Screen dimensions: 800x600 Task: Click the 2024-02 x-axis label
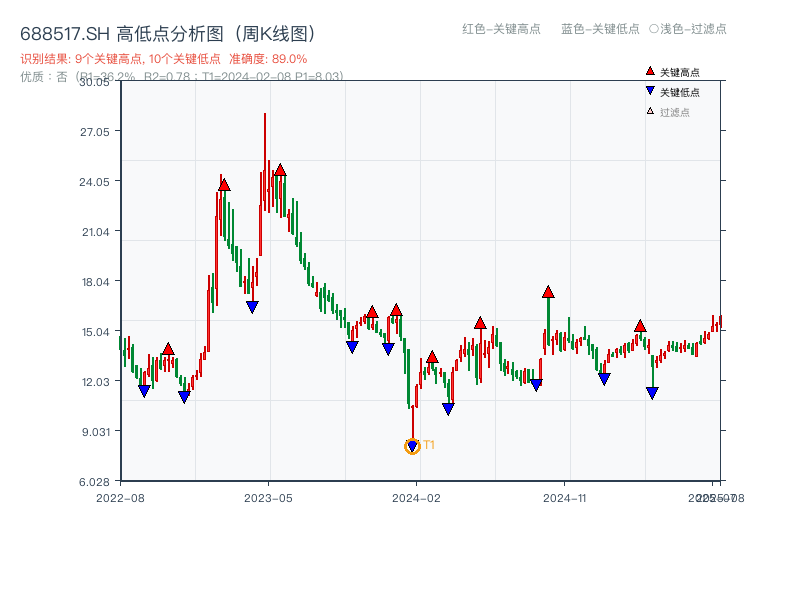click(416, 498)
